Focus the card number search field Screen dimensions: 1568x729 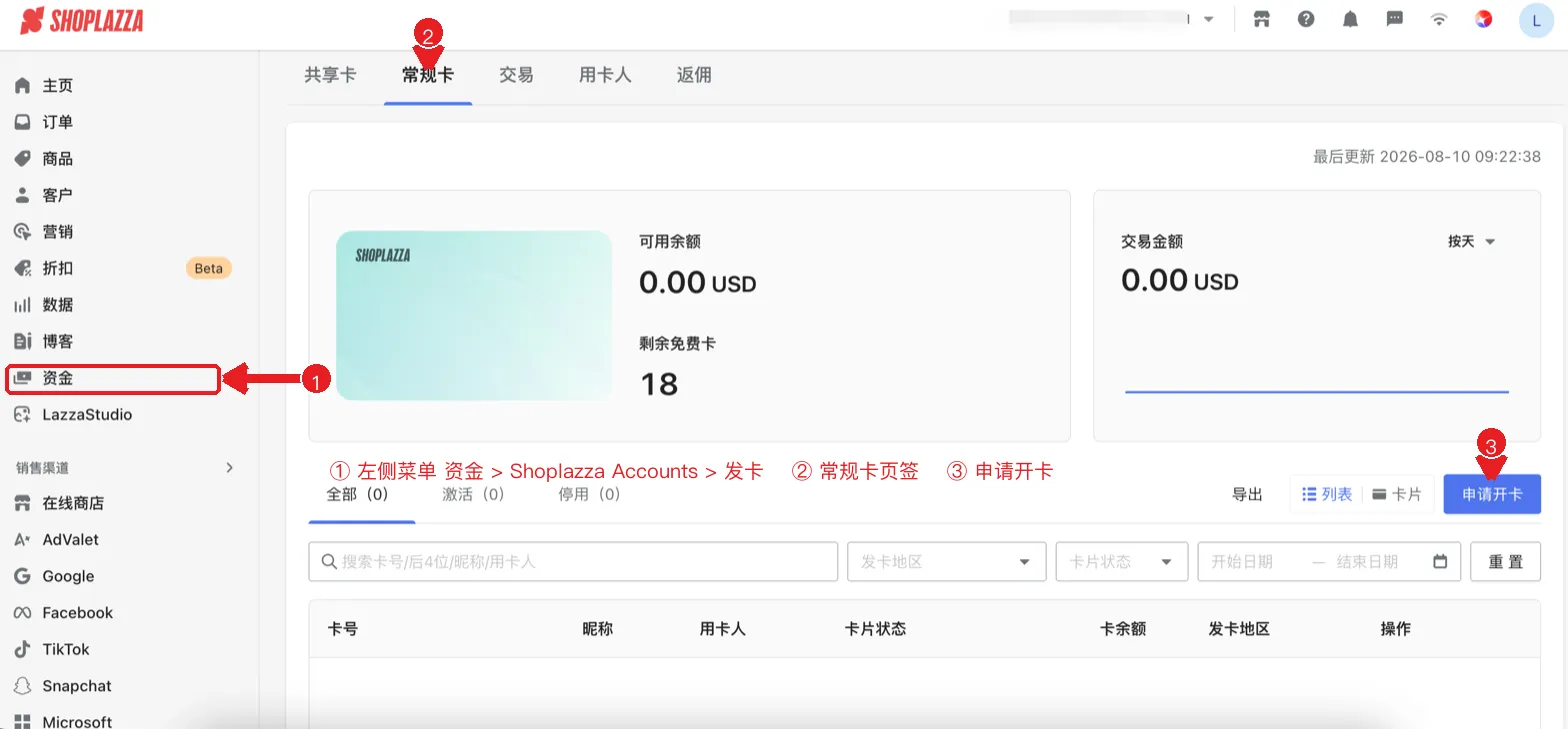pyautogui.click(x=573, y=562)
